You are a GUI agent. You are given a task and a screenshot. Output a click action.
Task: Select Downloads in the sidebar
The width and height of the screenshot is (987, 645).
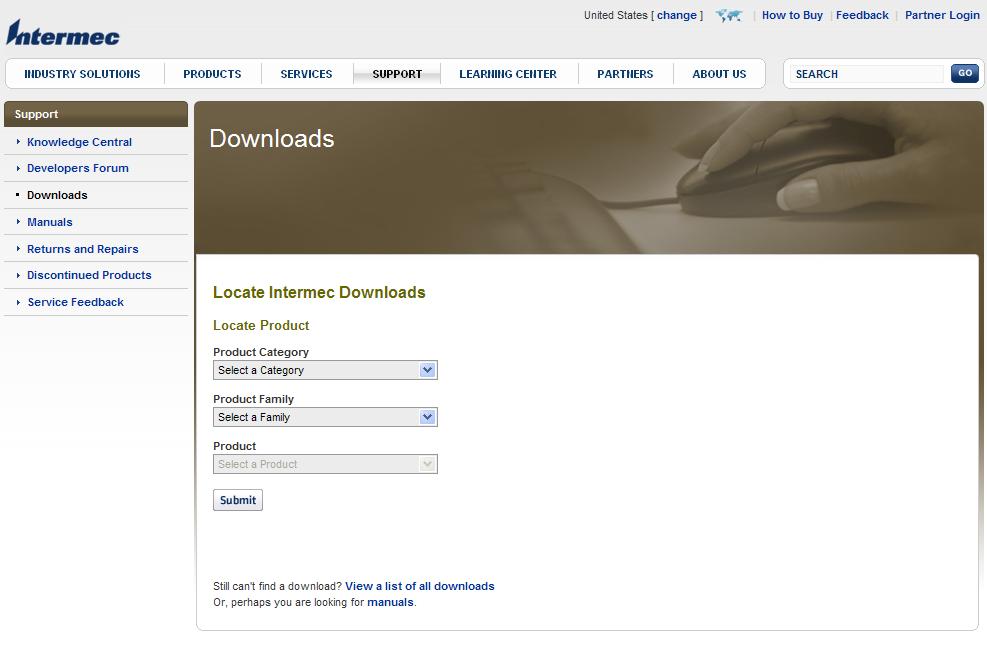57,195
